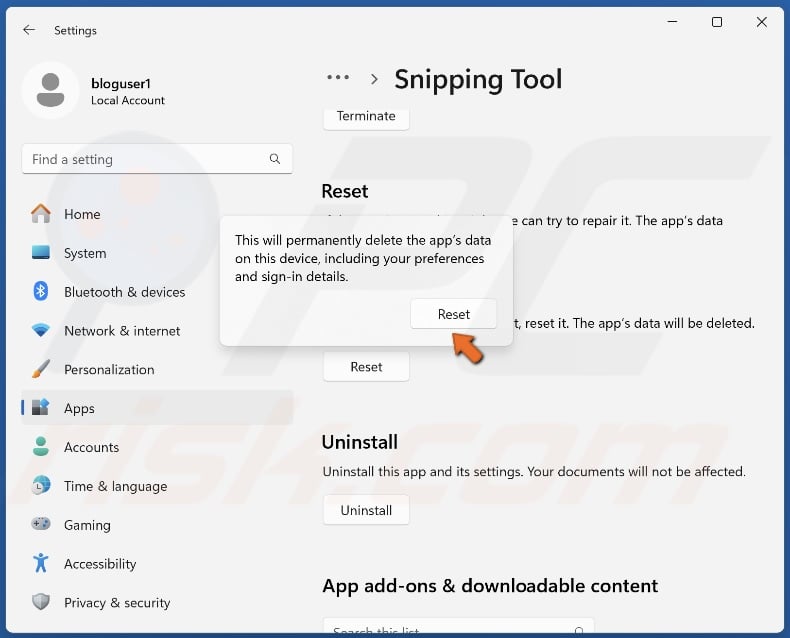The image size is (790, 638).
Task: Click the Home house icon
Action: (x=41, y=214)
